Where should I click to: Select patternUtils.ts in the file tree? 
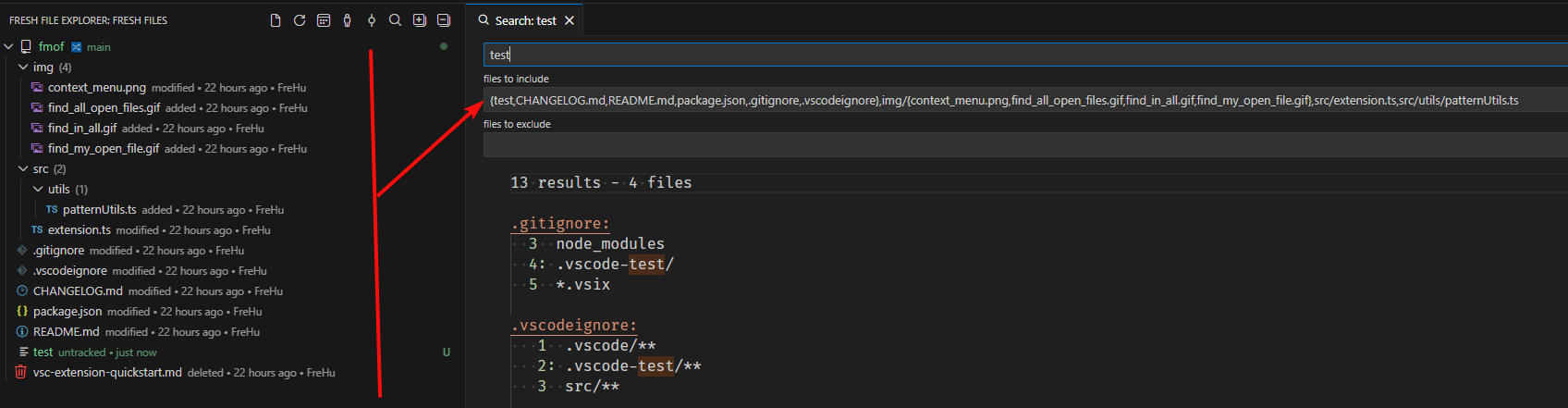[x=100, y=209]
